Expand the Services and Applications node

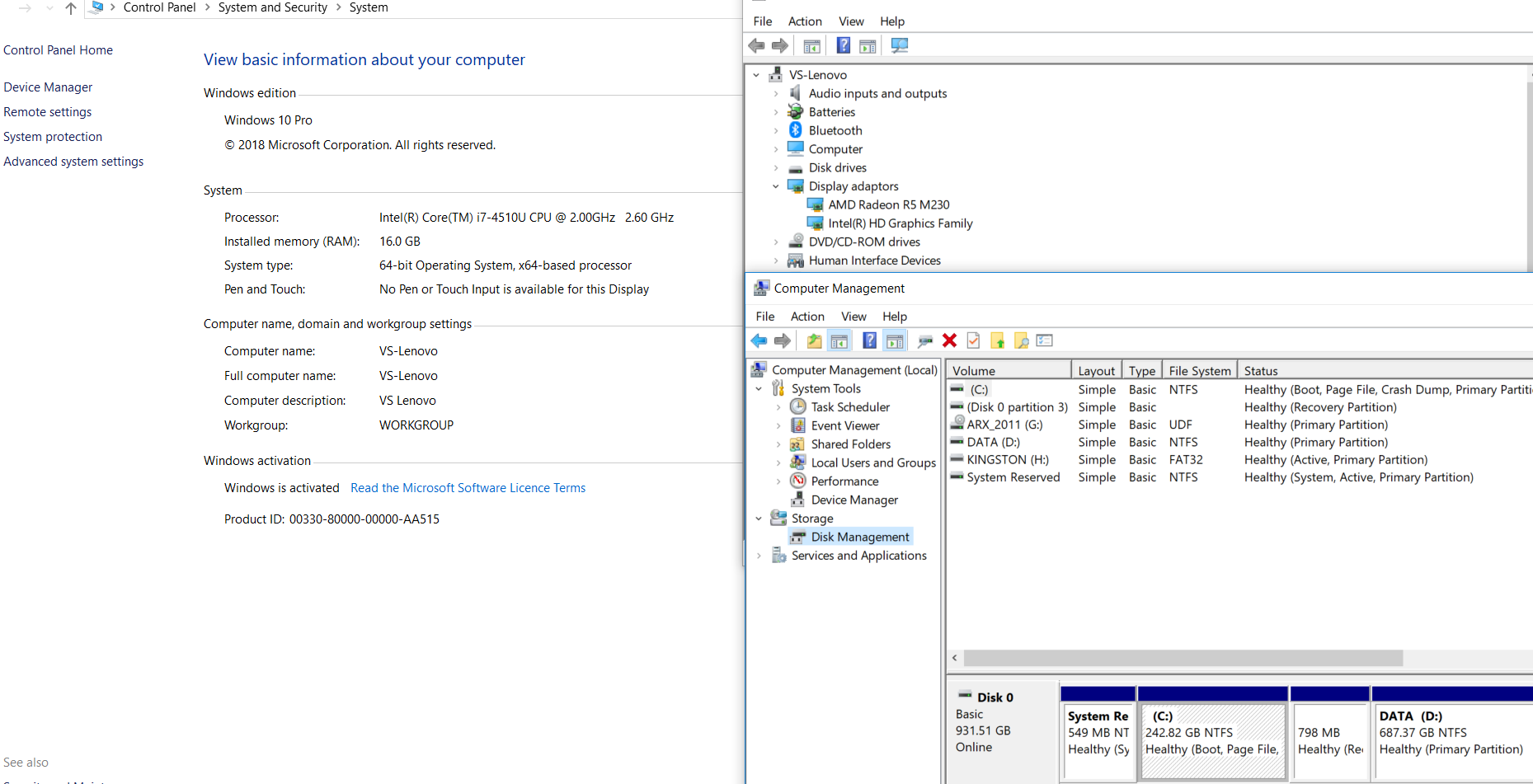pyautogui.click(x=759, y=556)
